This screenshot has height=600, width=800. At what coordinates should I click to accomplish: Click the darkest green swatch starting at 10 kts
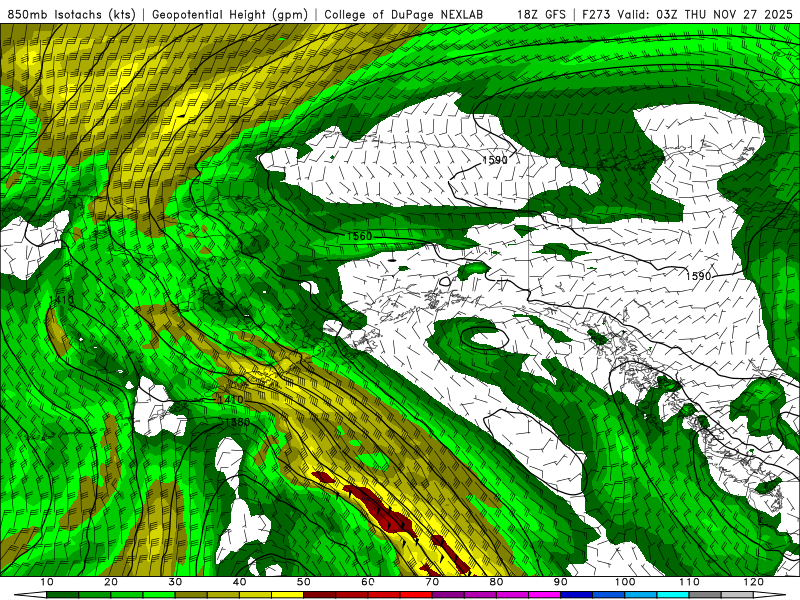coord(62,595)
